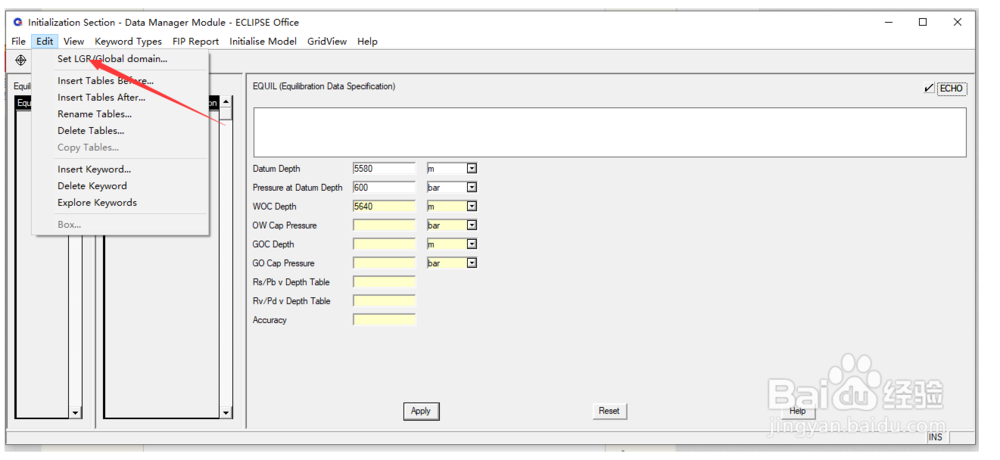The width and height of the screenshot is (1000, 460).
Task: Click down arrow of first list scrollbar
Action: [x=76, y=413]
